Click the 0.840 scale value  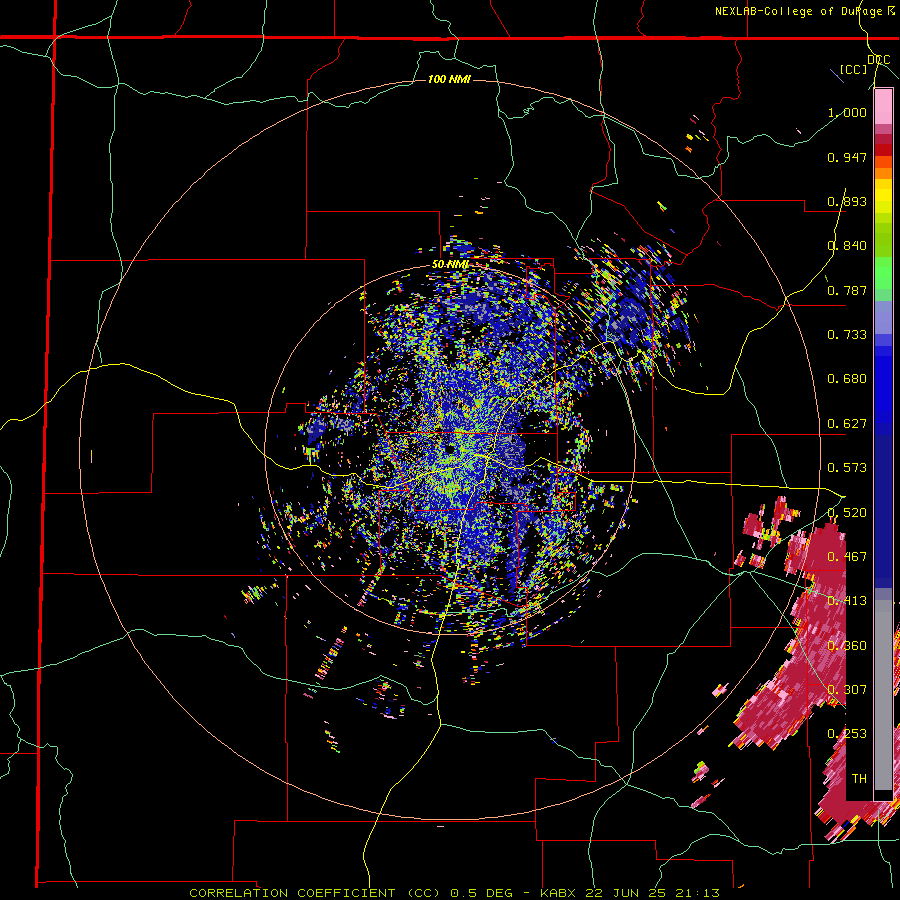(x=847, y=246)
